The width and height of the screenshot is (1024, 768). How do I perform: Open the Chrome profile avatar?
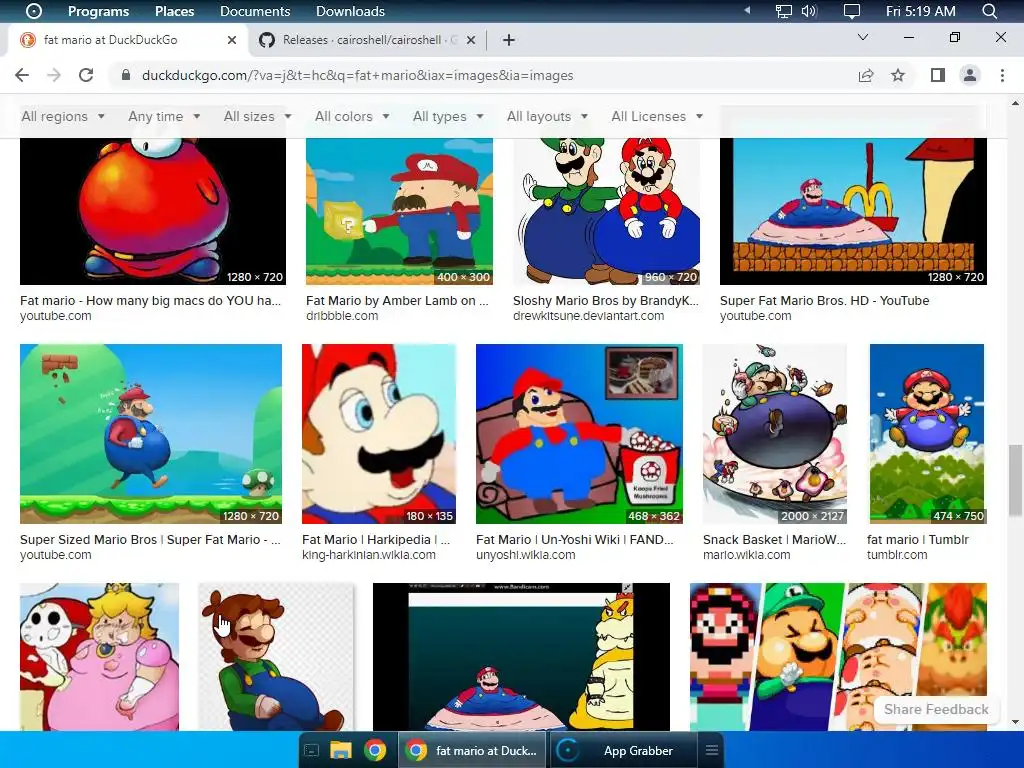[x=970, y=75]
